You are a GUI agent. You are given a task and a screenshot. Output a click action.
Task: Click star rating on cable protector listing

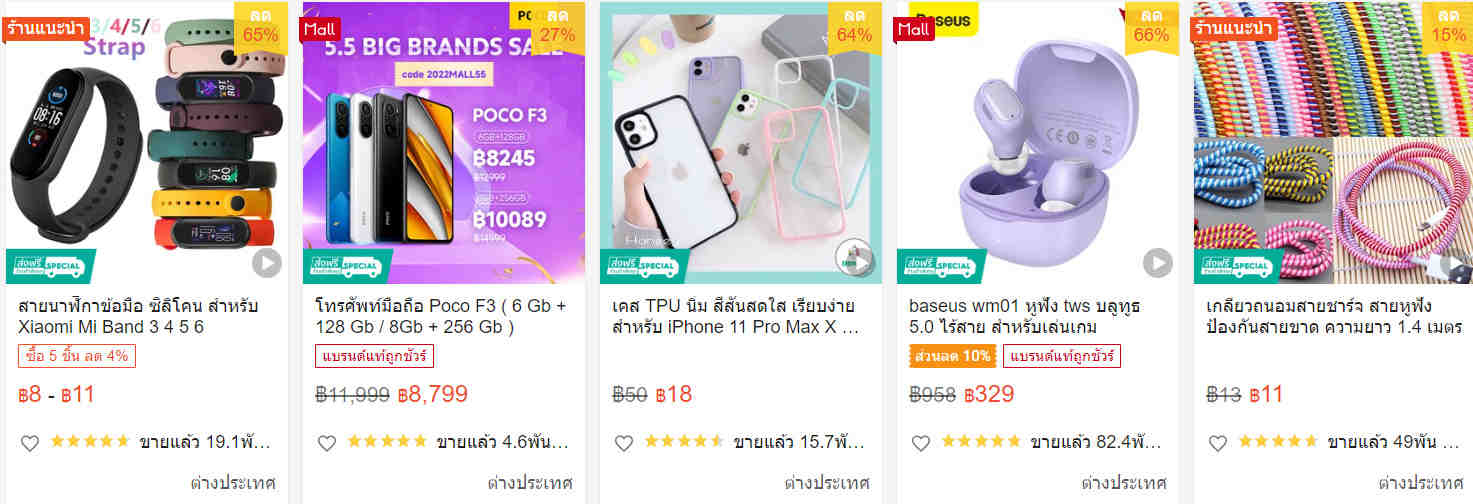coord(1277,442)
